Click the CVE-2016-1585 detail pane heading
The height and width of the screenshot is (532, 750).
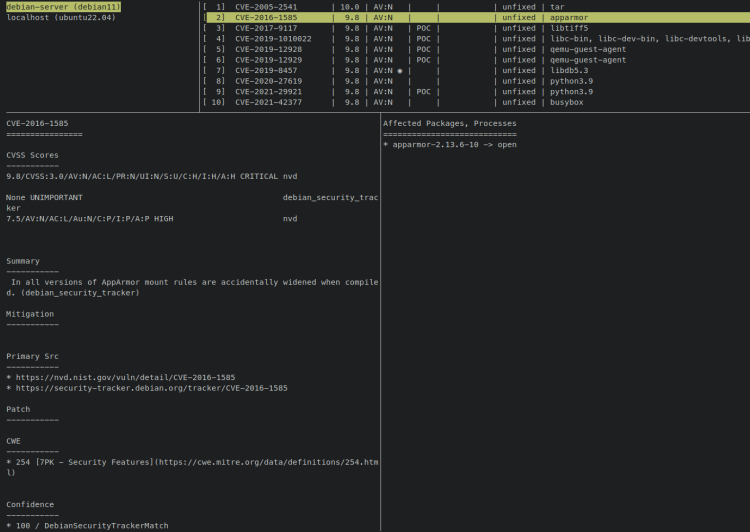tap(37, 123)
